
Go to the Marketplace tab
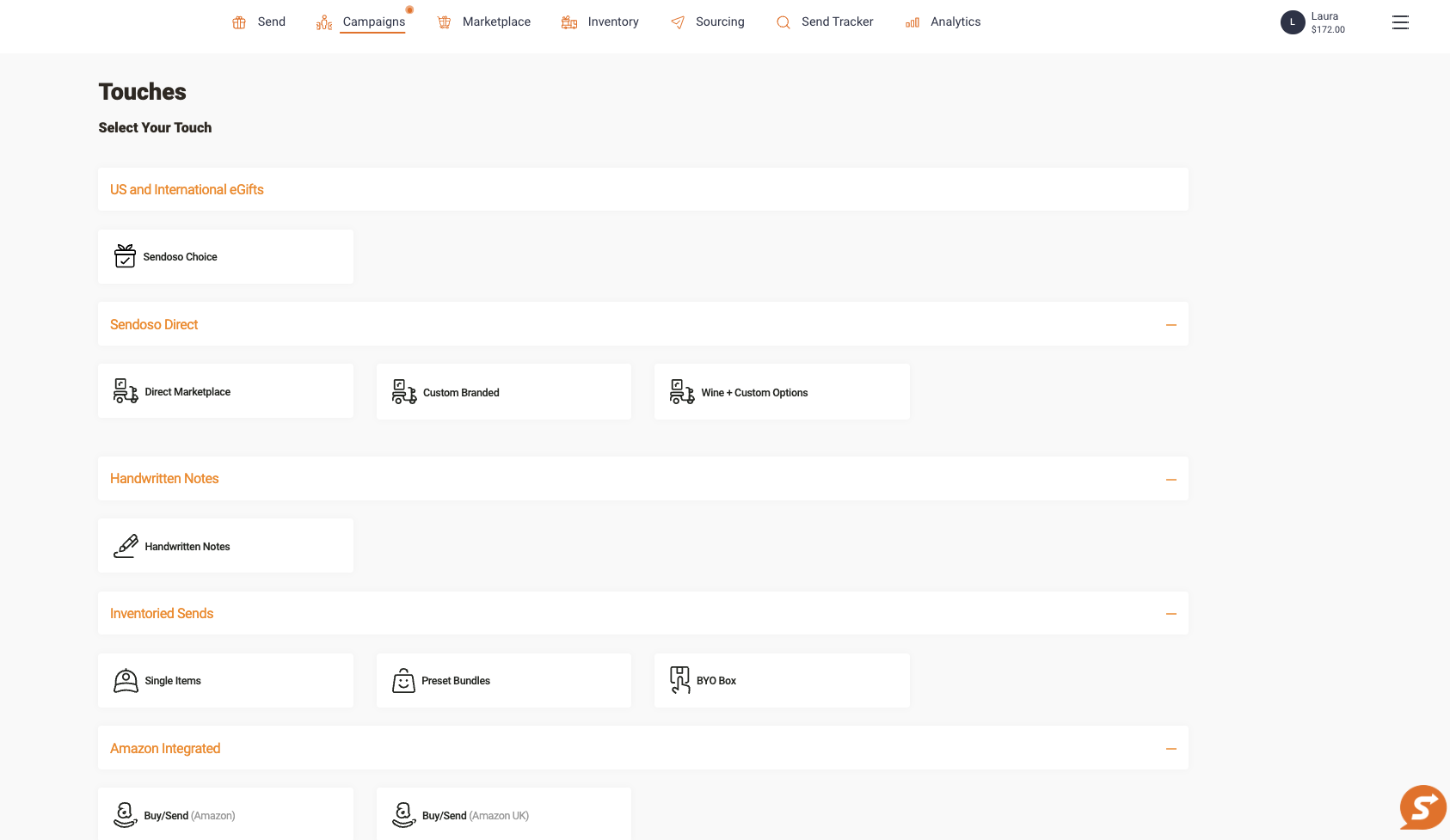[x=496, y=22]
